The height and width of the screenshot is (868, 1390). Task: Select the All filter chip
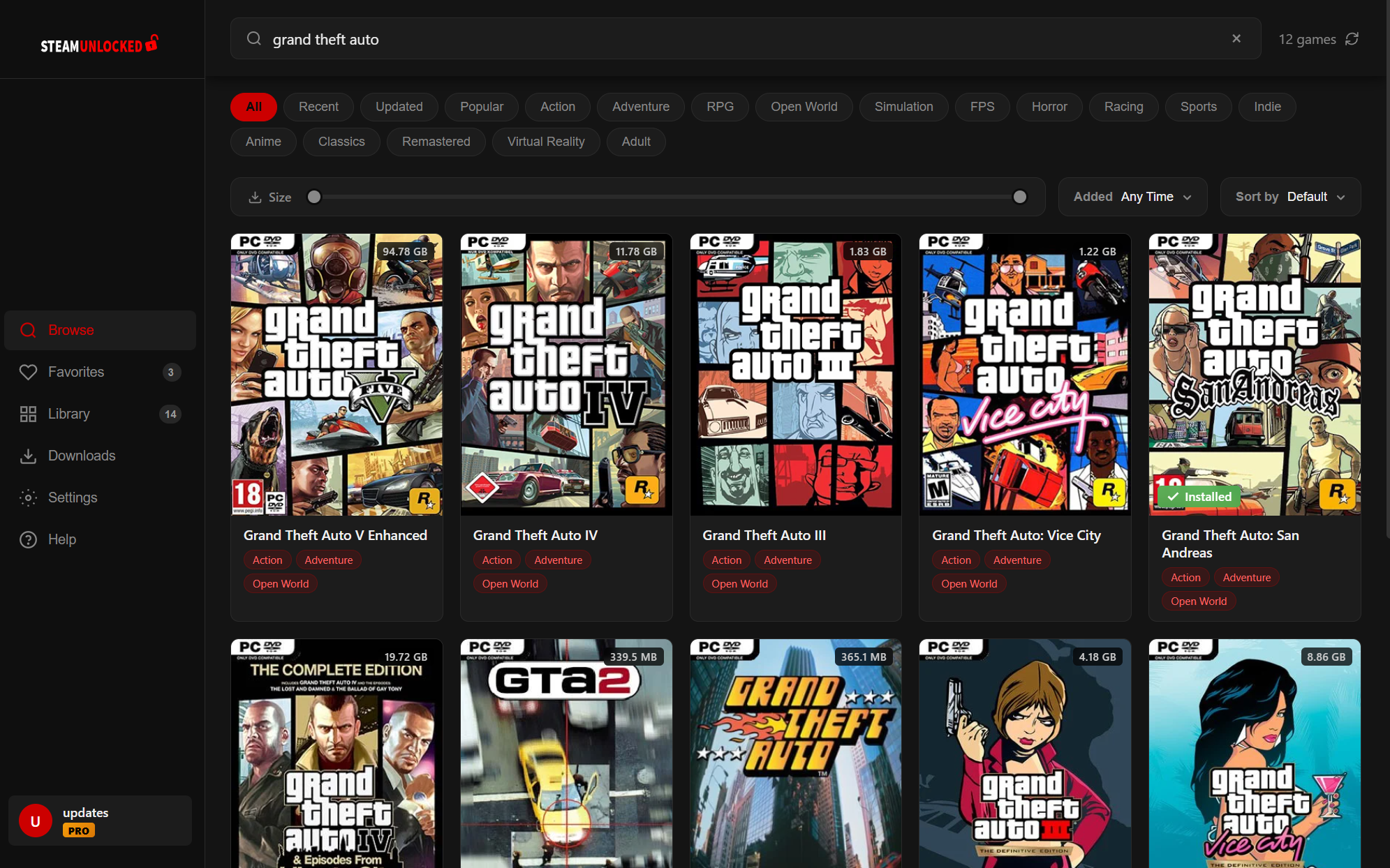tap(253, 107)
